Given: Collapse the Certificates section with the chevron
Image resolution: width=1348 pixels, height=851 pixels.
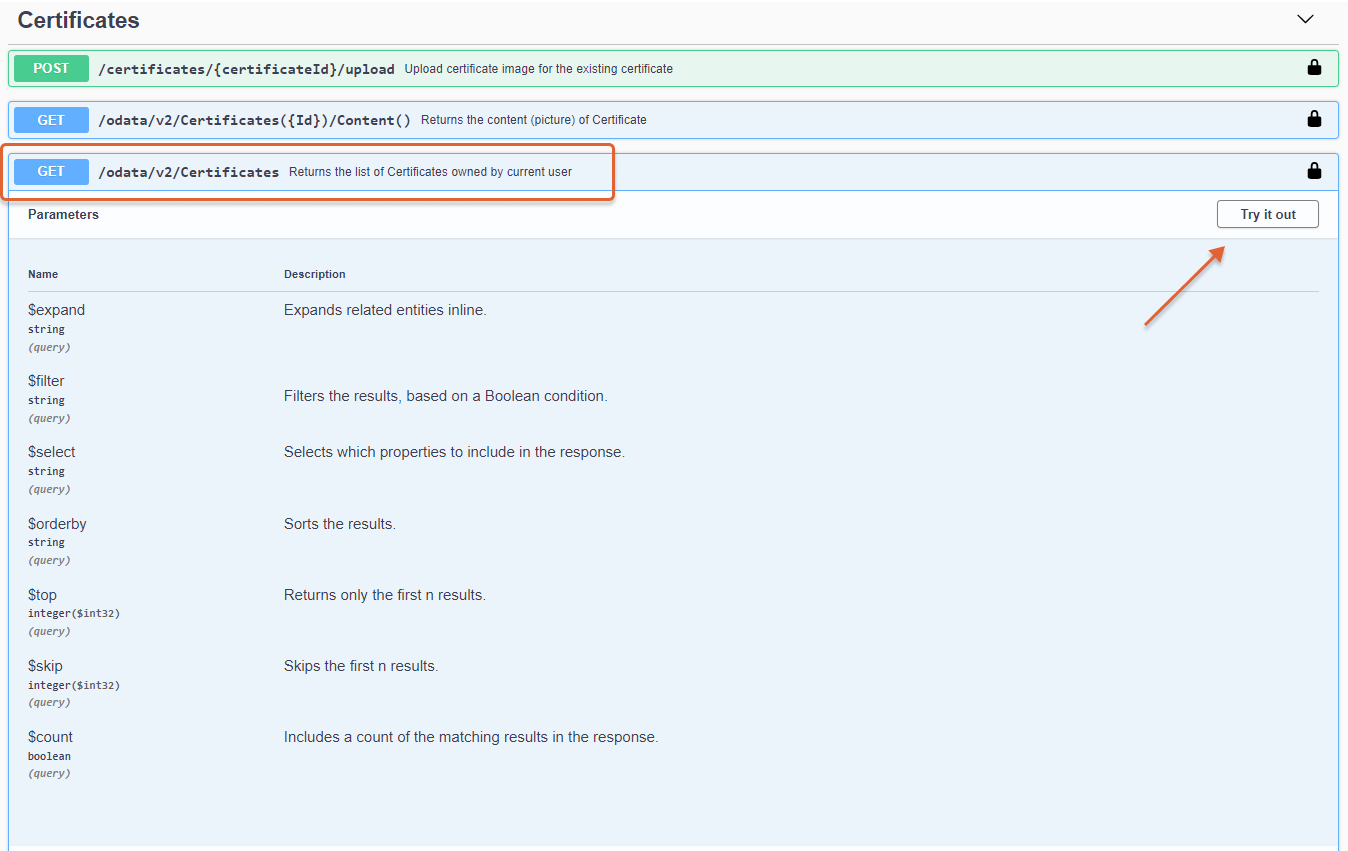Looking at the screenshot, I should click(x=1305, y=19).
